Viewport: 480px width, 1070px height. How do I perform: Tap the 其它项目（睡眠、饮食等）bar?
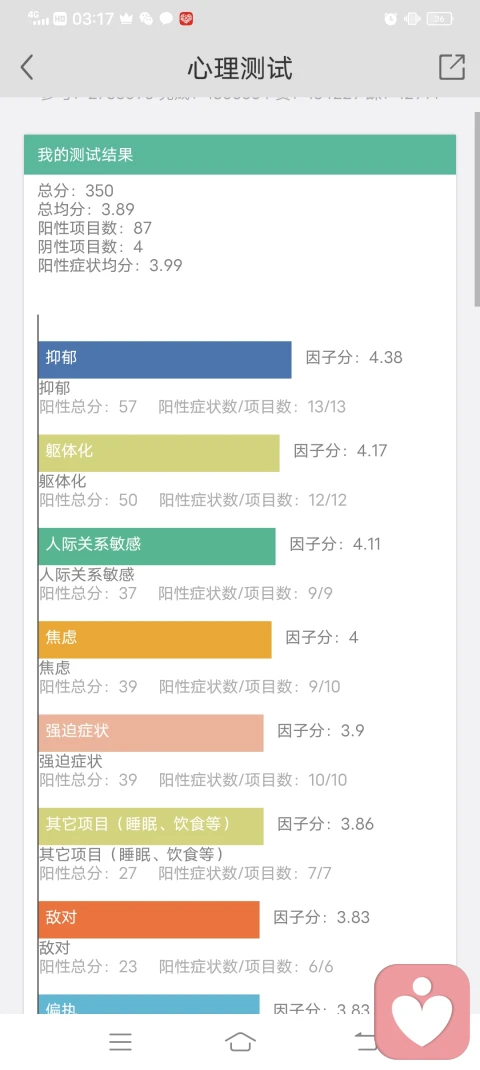point(151,826)
